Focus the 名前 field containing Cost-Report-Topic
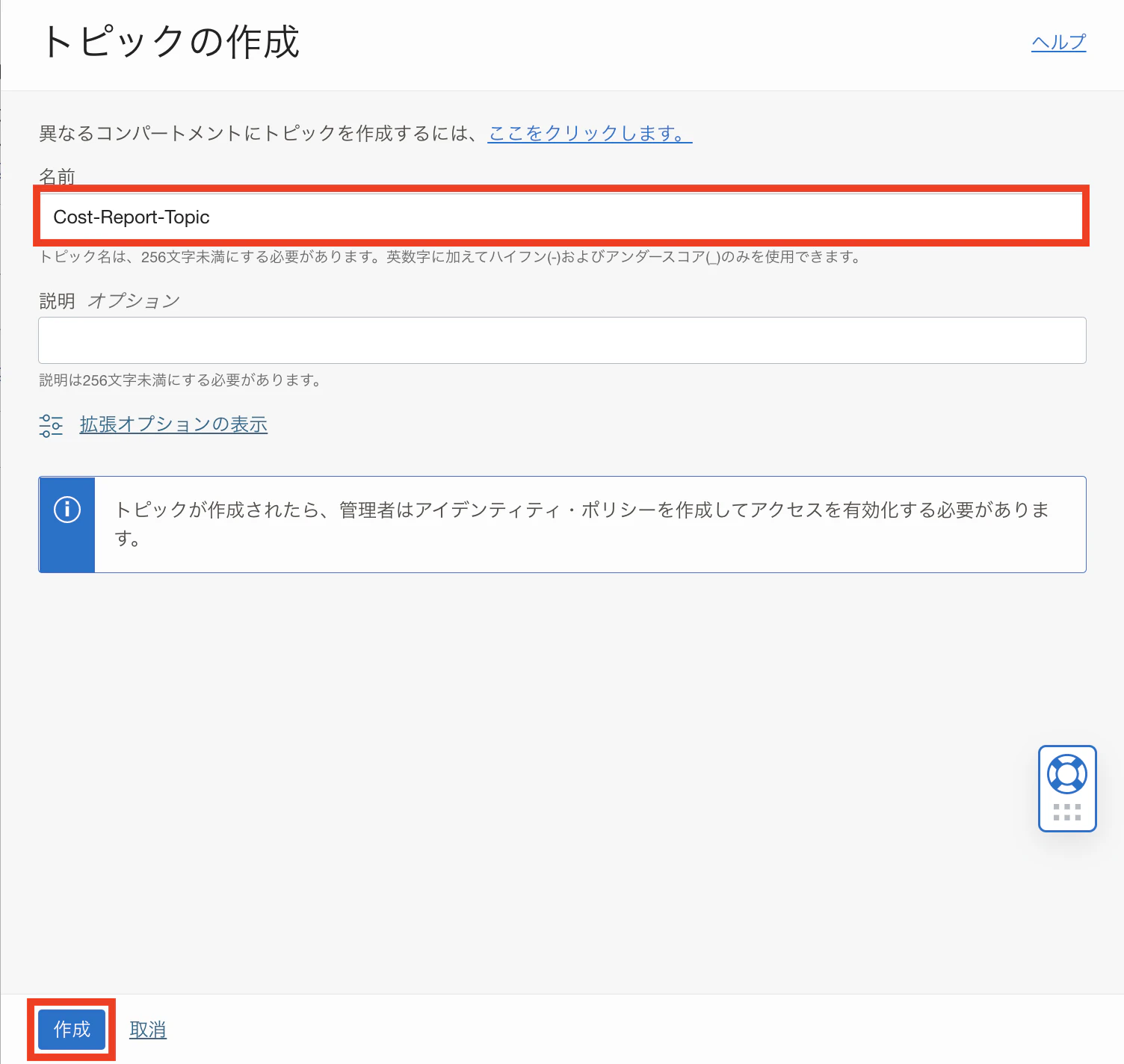Image resolution: width=1124 pixels, height=1064 pixels. click(561, 217)
